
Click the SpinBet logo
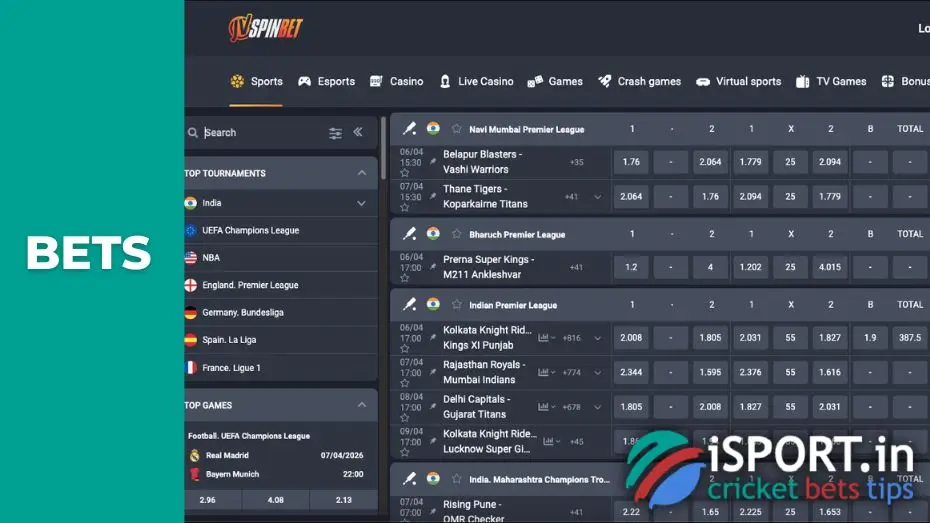[265, 28]
